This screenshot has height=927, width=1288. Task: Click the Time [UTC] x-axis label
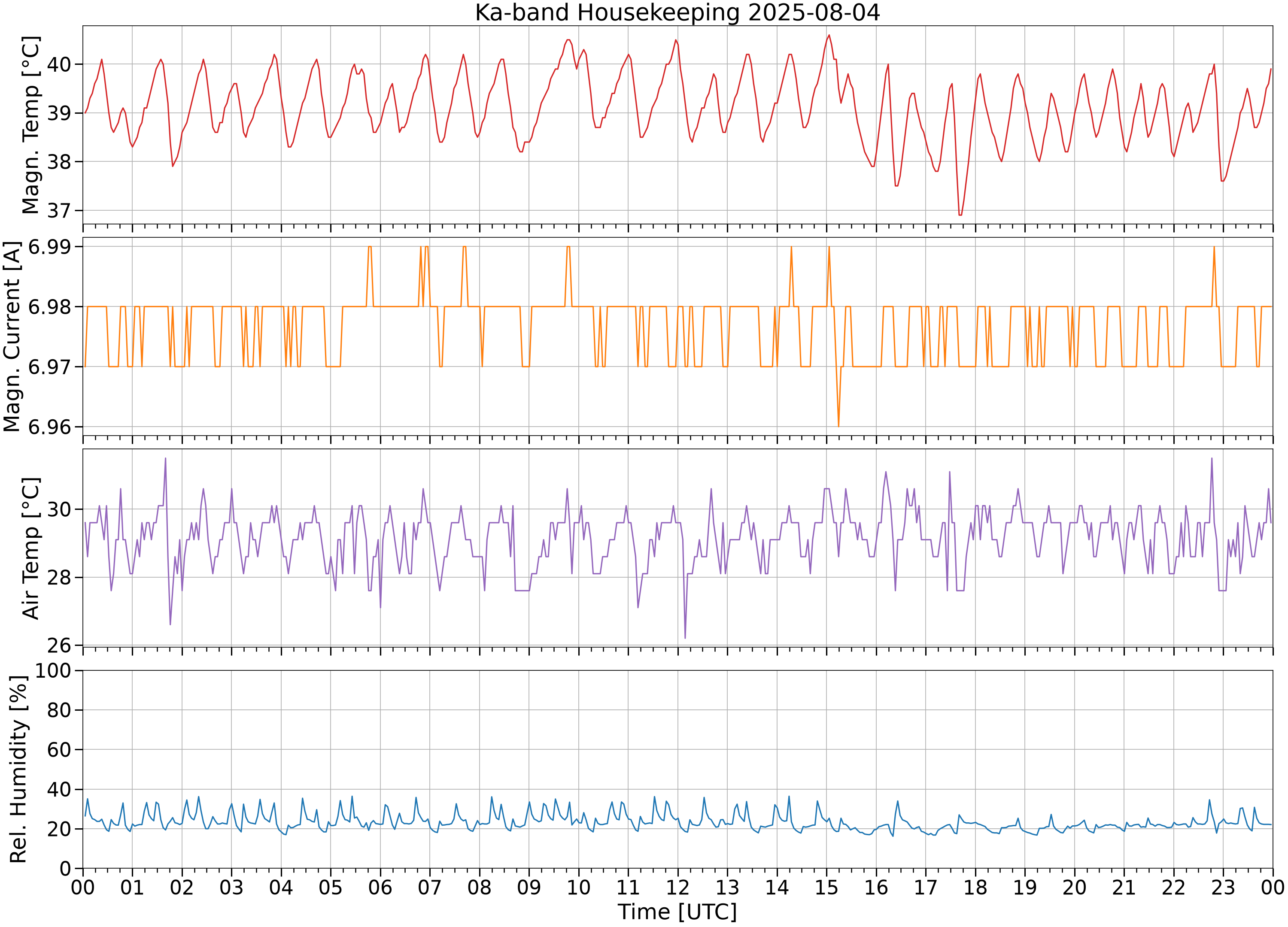677,911
